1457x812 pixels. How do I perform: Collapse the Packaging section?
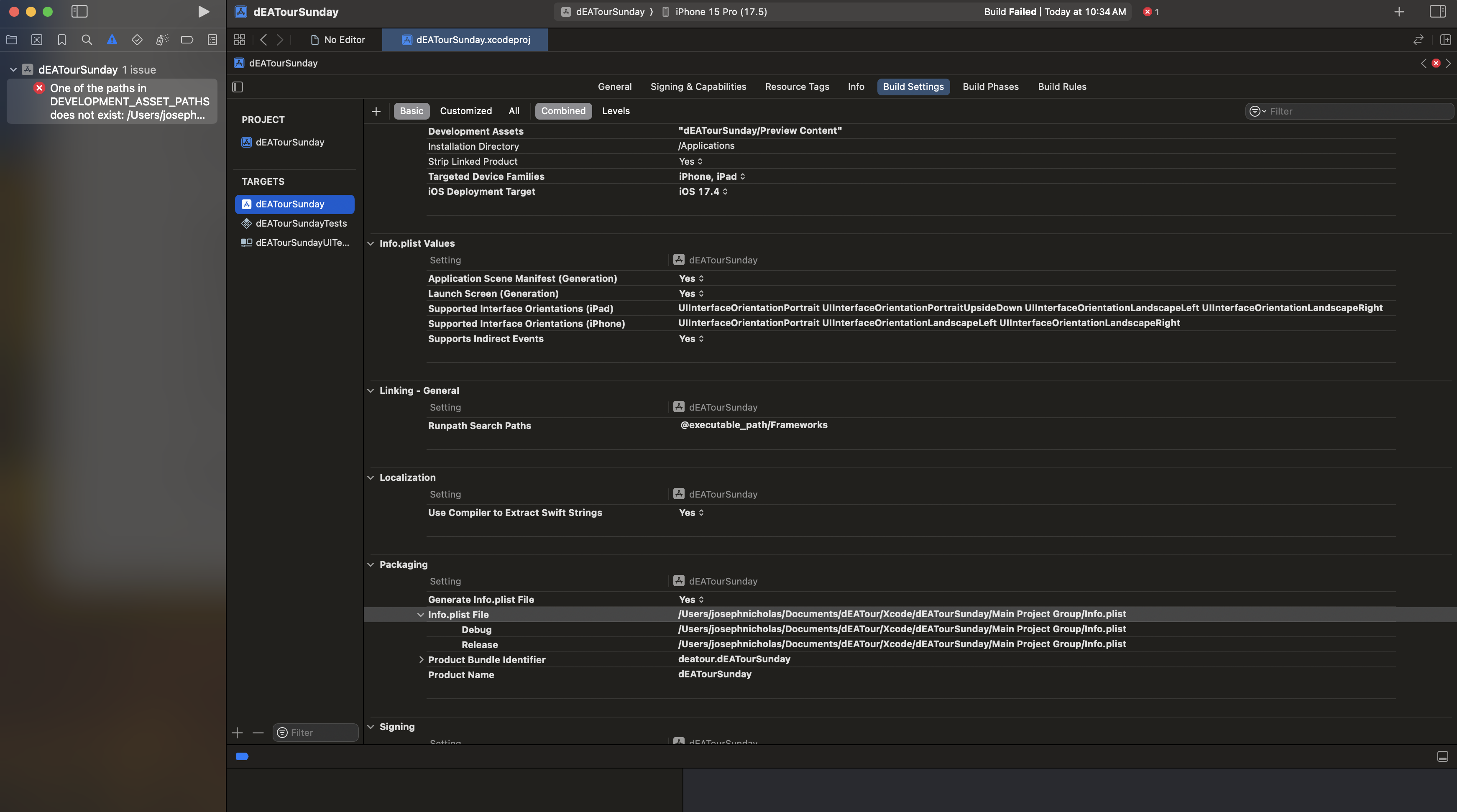(x=371, y=564)
